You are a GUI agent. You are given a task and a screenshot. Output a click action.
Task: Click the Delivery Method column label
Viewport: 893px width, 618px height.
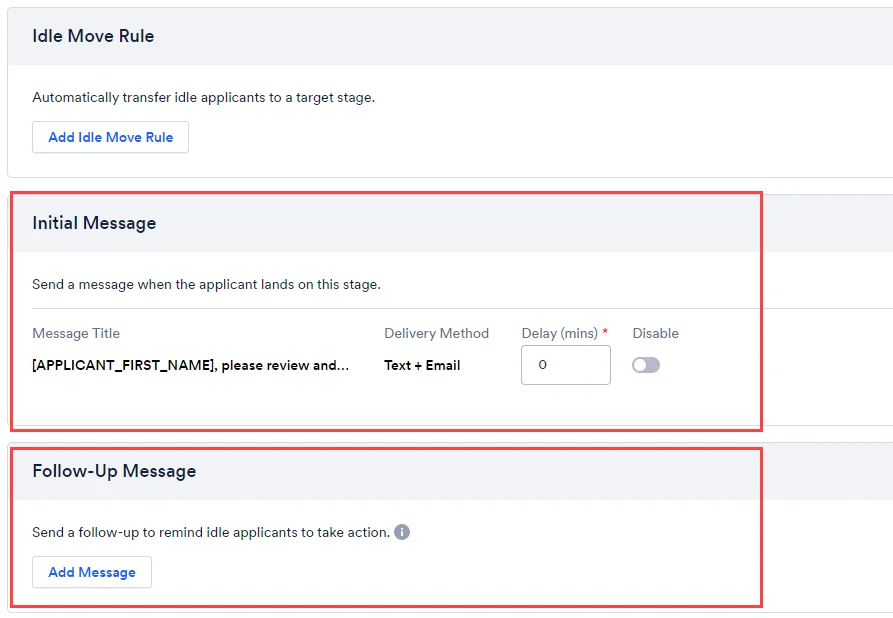tap(436, 333)
